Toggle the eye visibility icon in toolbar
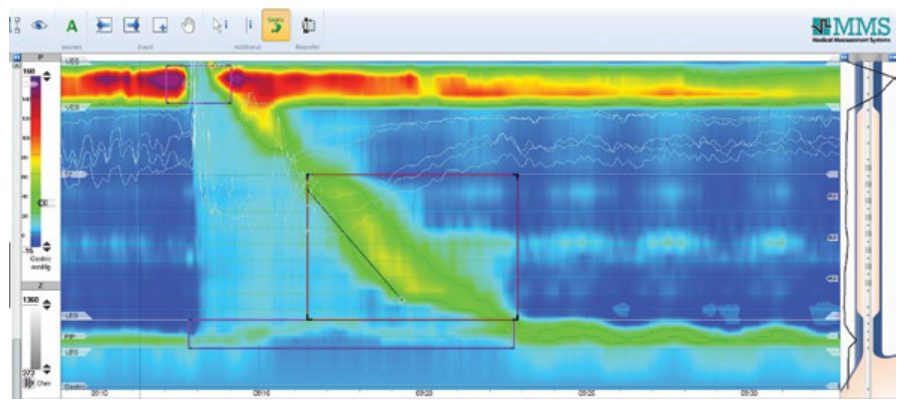Image resolution: width=904 pixels, height=407 pixels. click(39, 25)
